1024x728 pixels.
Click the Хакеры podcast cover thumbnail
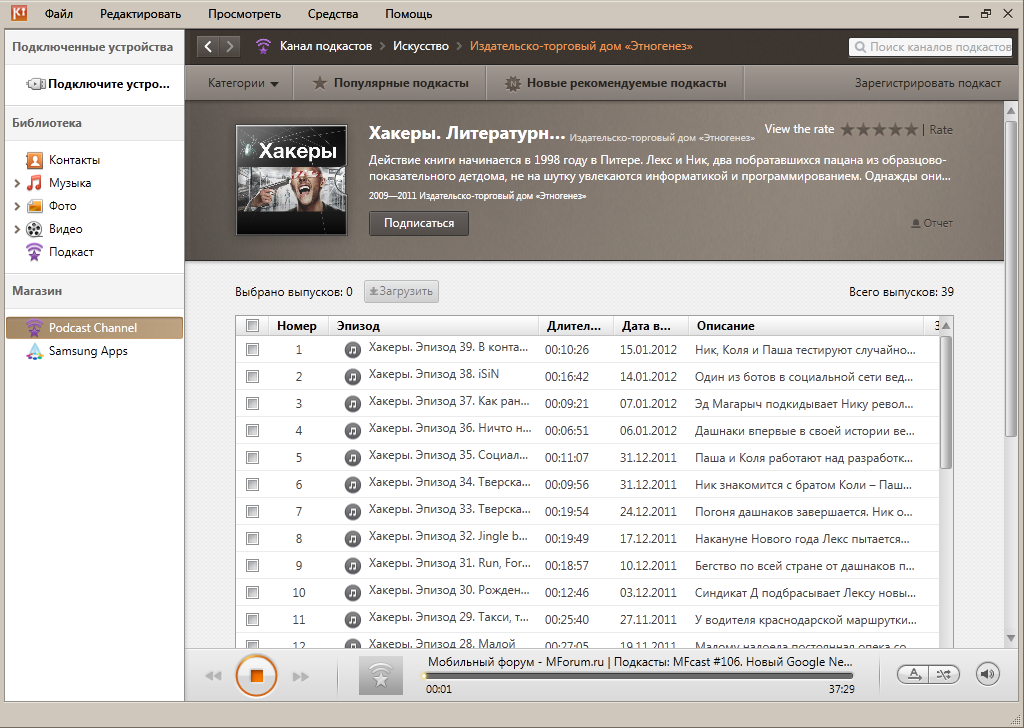pos(291,180)
